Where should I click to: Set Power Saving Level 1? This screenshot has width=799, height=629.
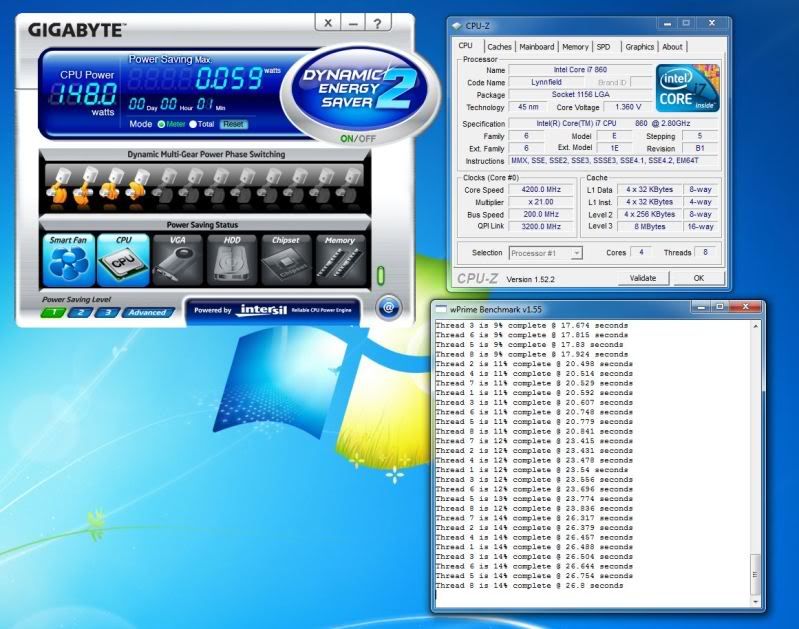pos(53,312)
